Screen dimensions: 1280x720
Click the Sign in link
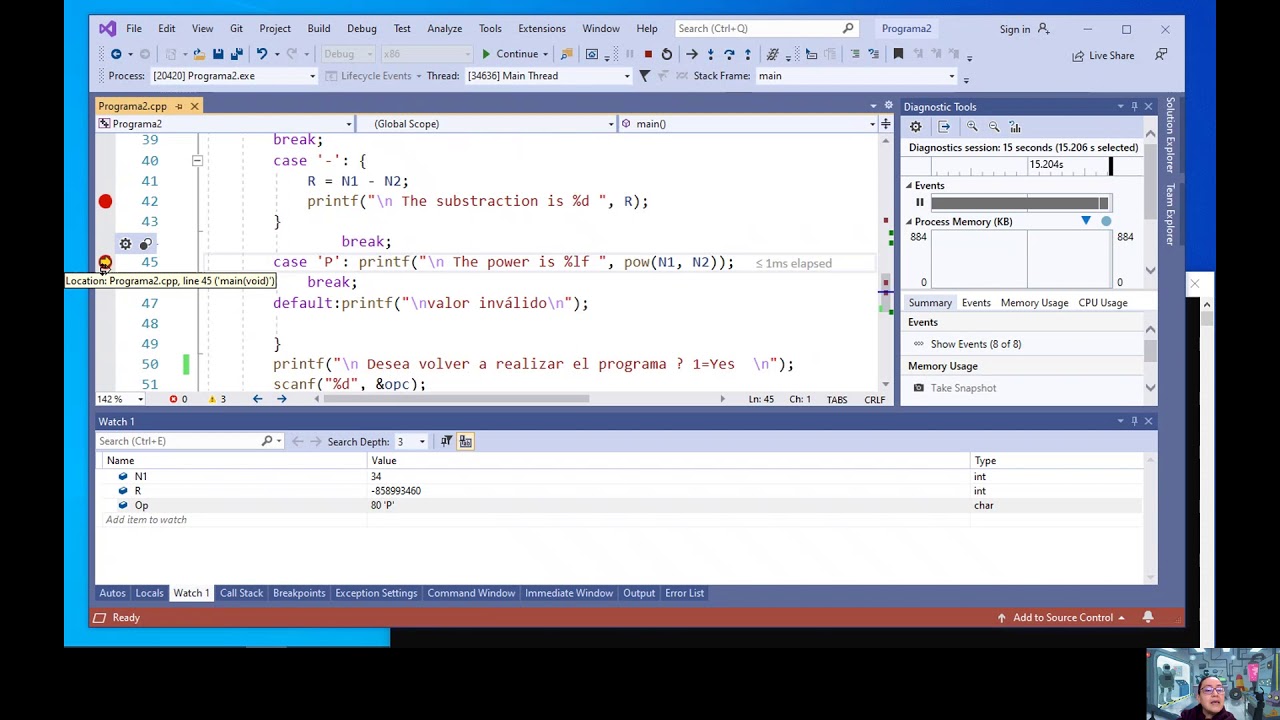coord(1024,29)
